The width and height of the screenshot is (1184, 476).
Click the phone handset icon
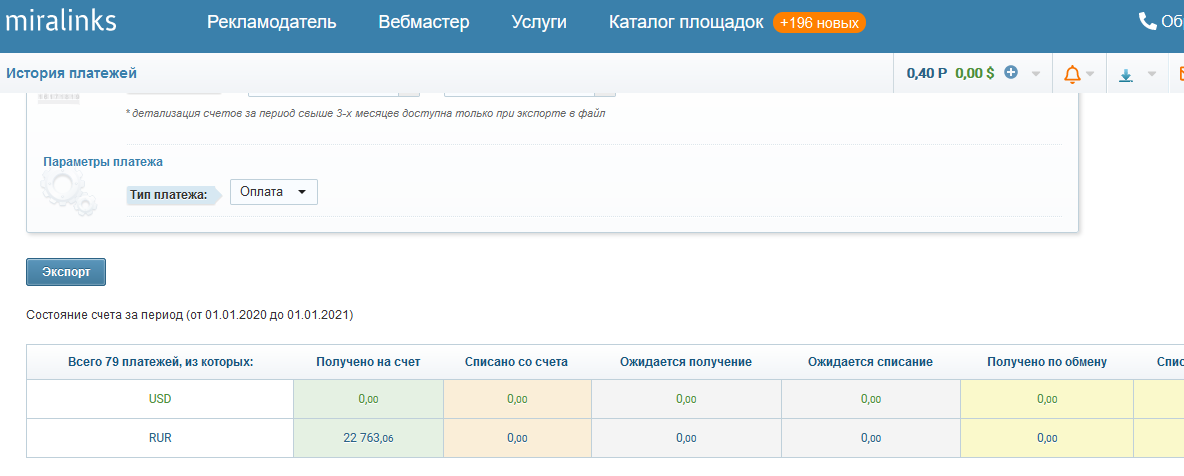click(x=1147, y=21)
